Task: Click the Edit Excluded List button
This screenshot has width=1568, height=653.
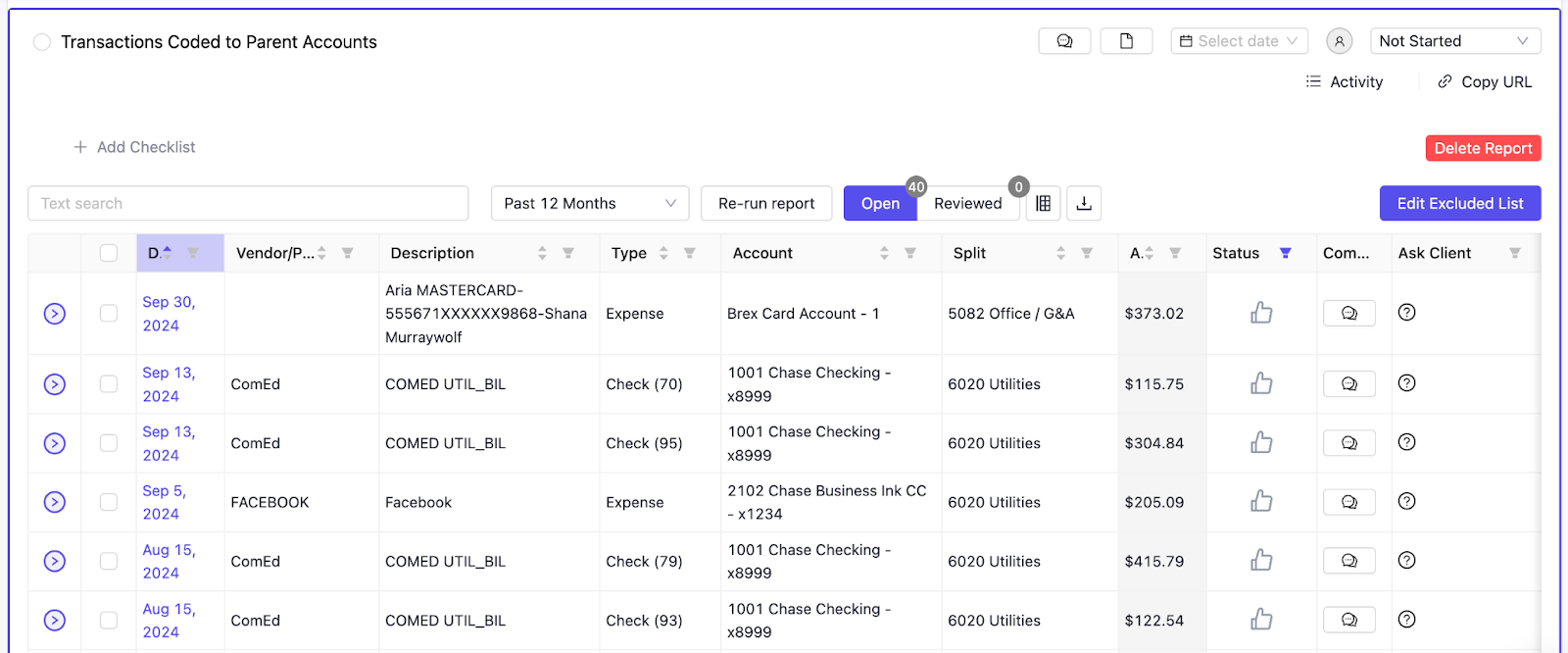Action: coord(1459,203)
